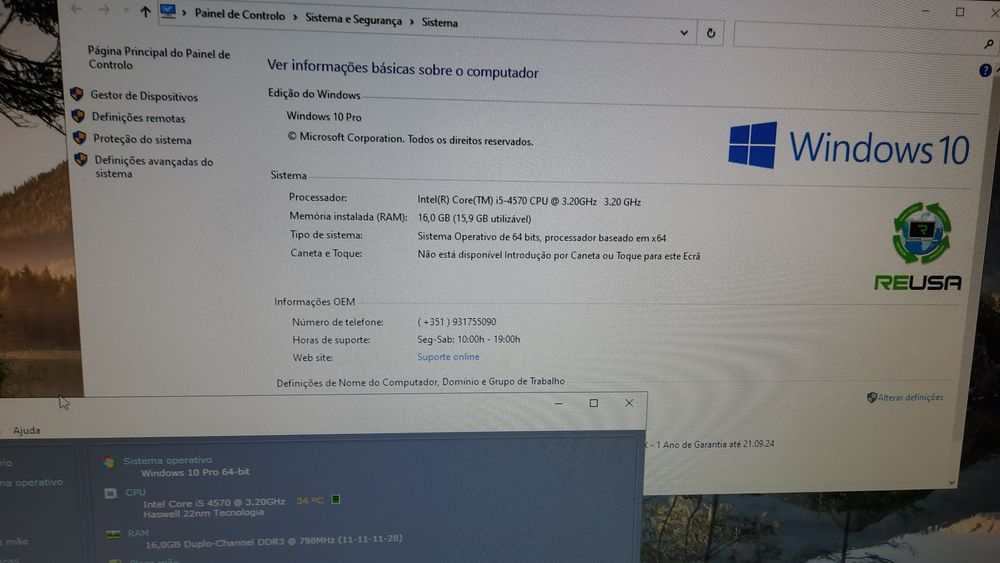Click 'Sistema operativo' heading in front window
The width and height of the screenshot is (1000, 563).
tap(168, 460)
